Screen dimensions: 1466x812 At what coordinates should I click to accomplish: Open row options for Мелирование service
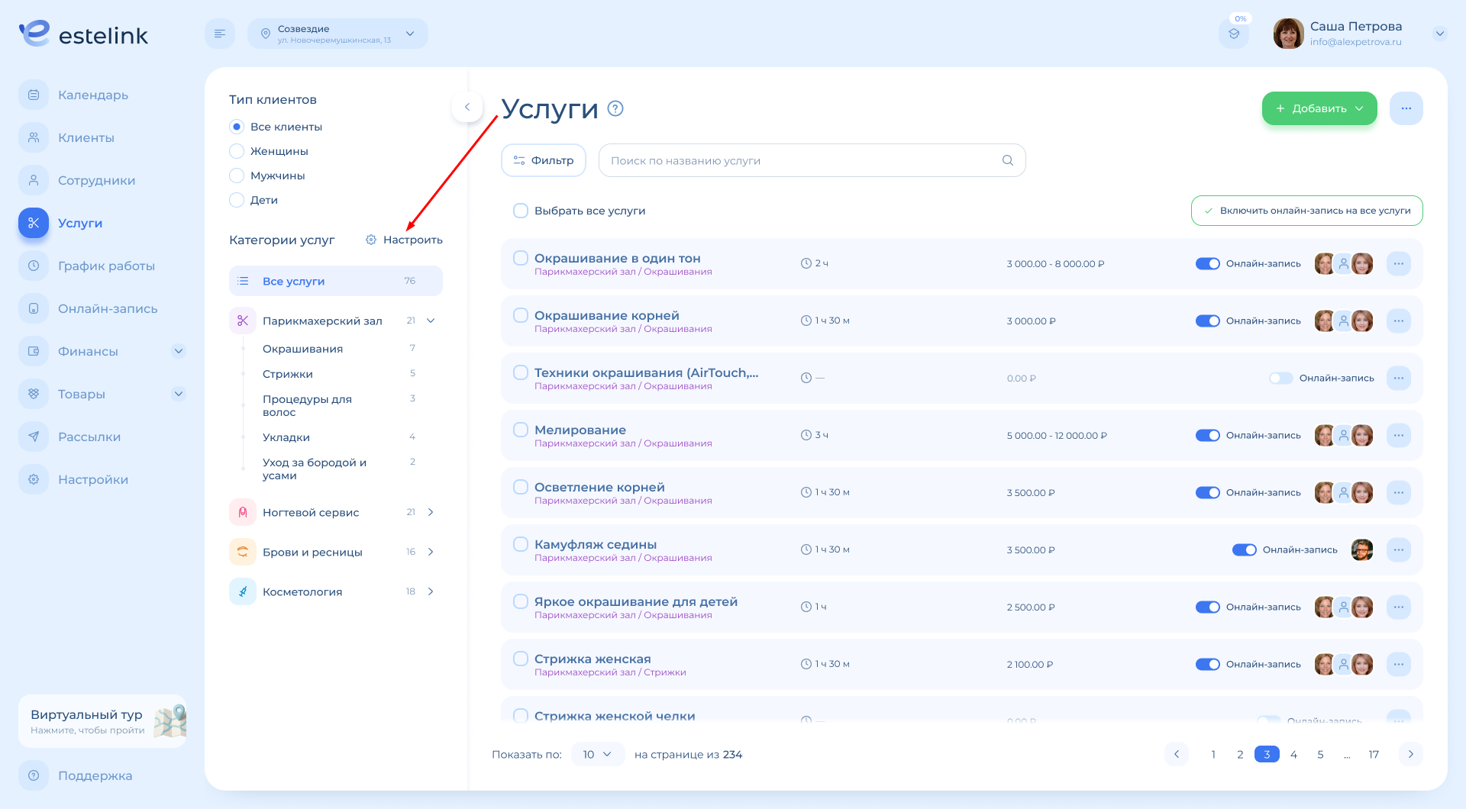[x=1398, y=435]
